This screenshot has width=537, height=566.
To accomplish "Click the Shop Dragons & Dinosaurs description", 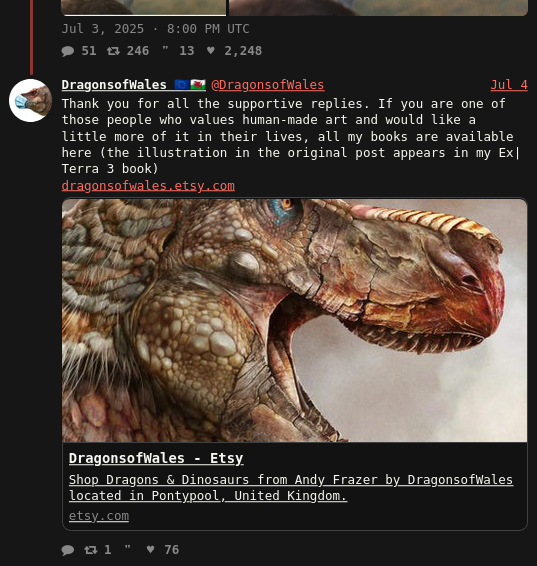I will 291,488.
